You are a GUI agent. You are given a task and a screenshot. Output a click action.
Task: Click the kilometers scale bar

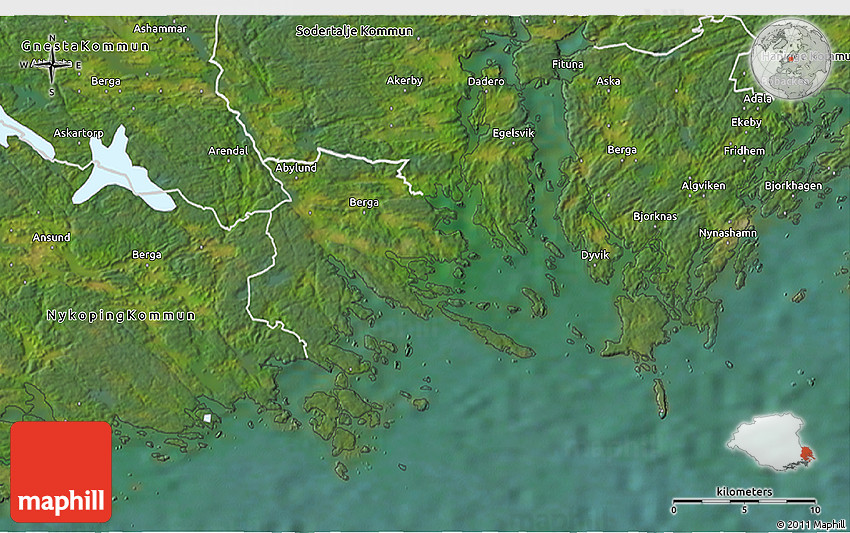tap(744, 500)
